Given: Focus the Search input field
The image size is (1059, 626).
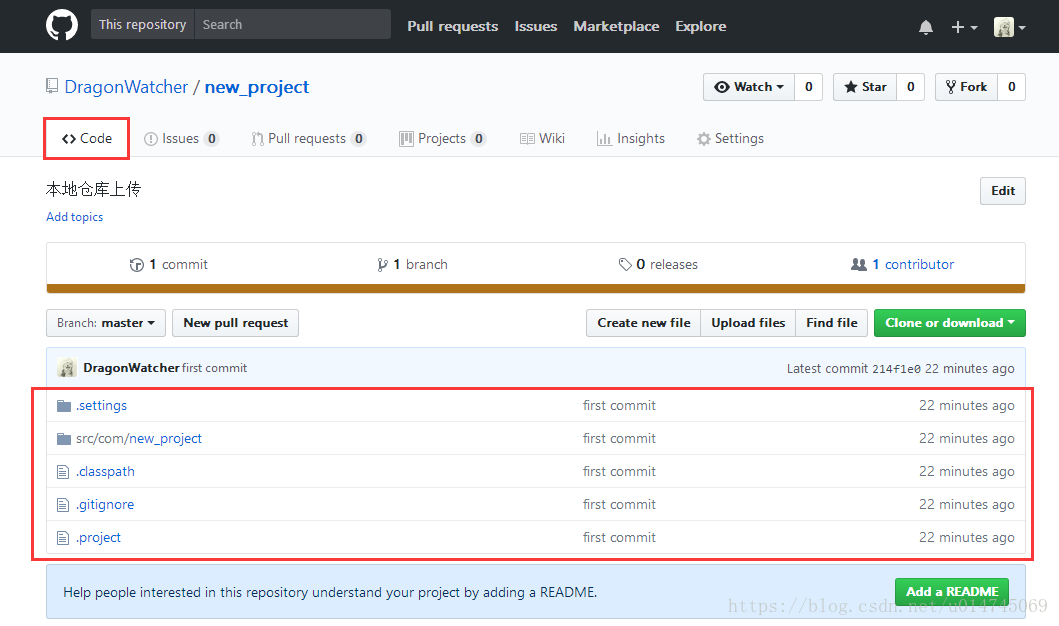Looking at the screenshot, I should [292, 24].
